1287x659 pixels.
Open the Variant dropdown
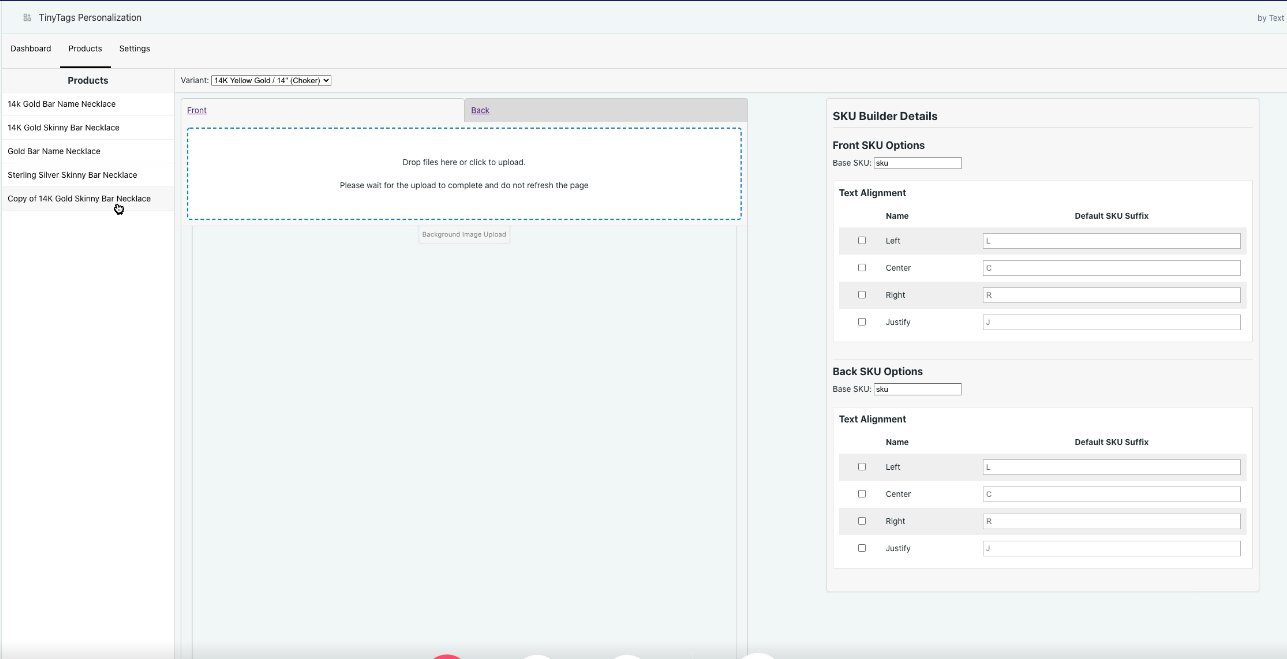(x=271, y=80)
